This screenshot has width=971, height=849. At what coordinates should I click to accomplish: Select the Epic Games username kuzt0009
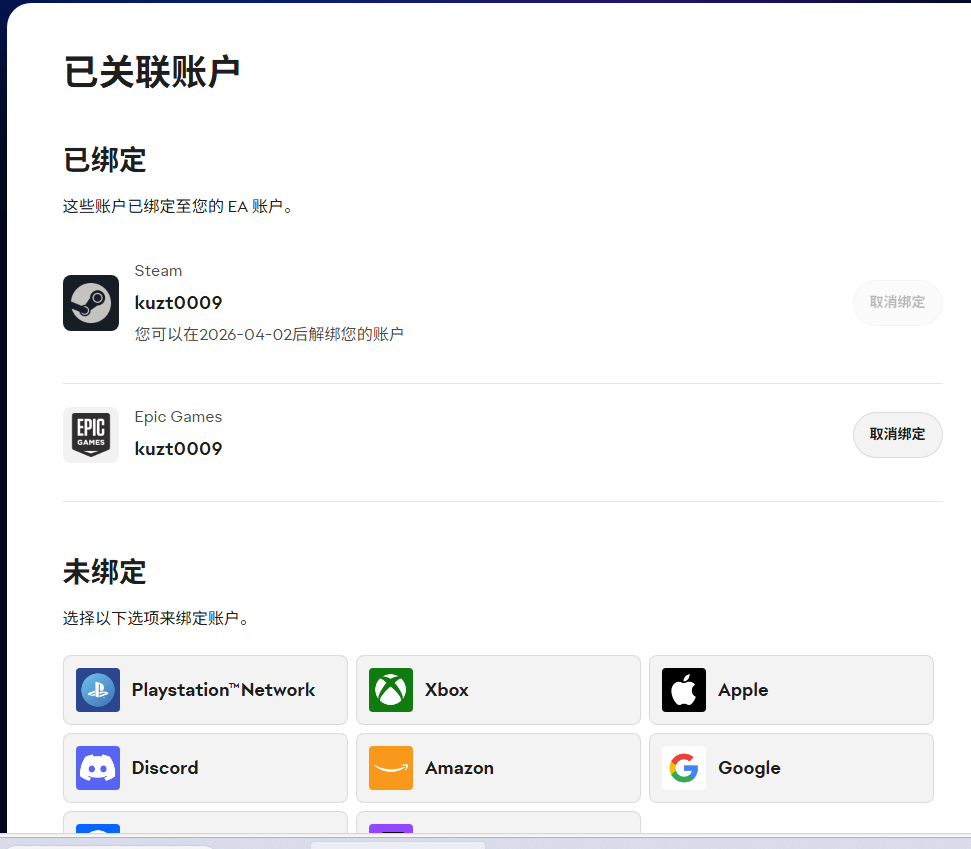tap(178, 449)
